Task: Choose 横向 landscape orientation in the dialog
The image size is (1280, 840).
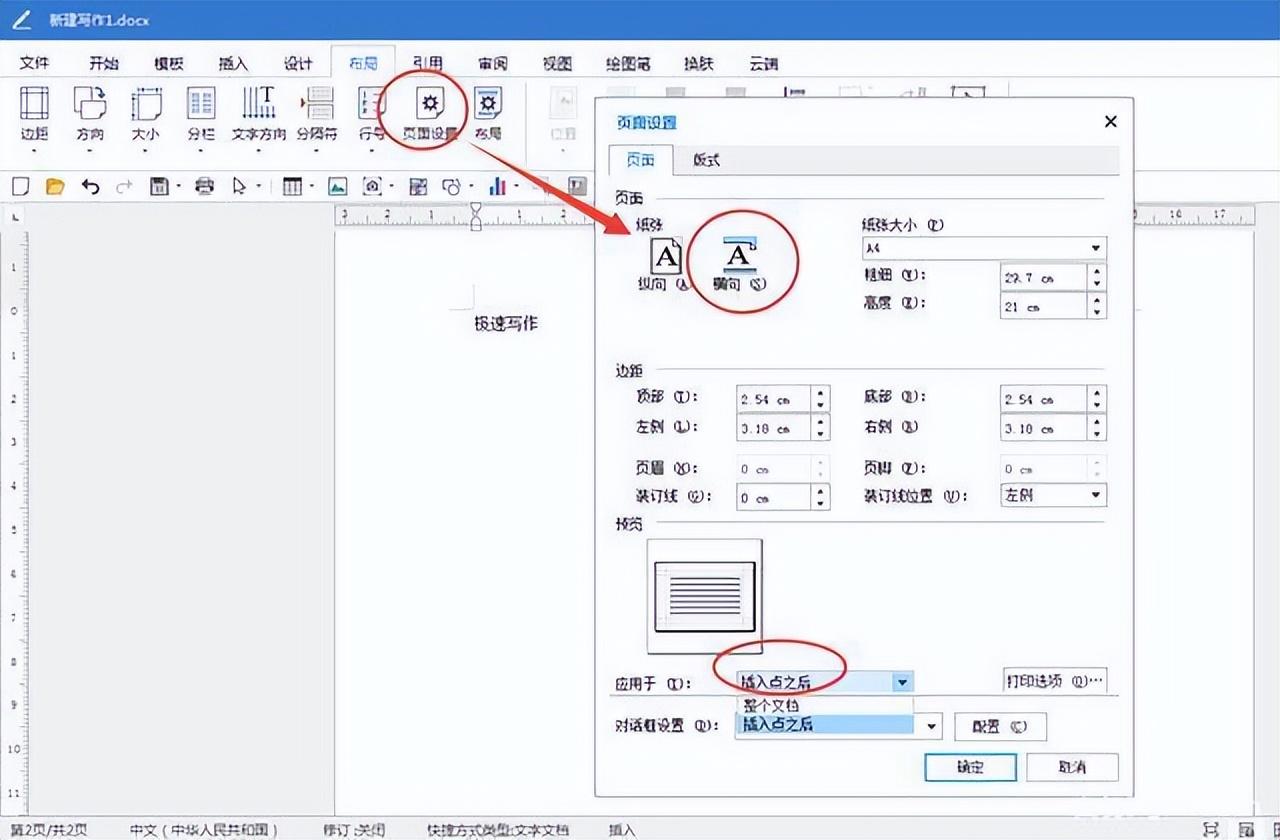Action: (739, 264)
